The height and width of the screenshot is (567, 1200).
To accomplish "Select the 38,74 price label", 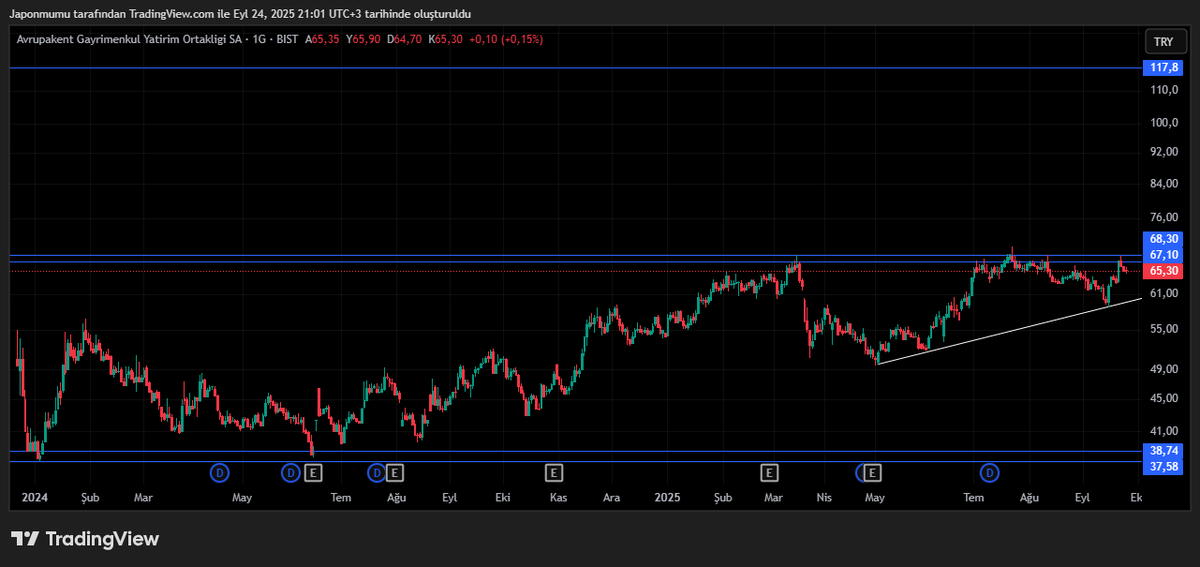I will [x=1161, y=451].
